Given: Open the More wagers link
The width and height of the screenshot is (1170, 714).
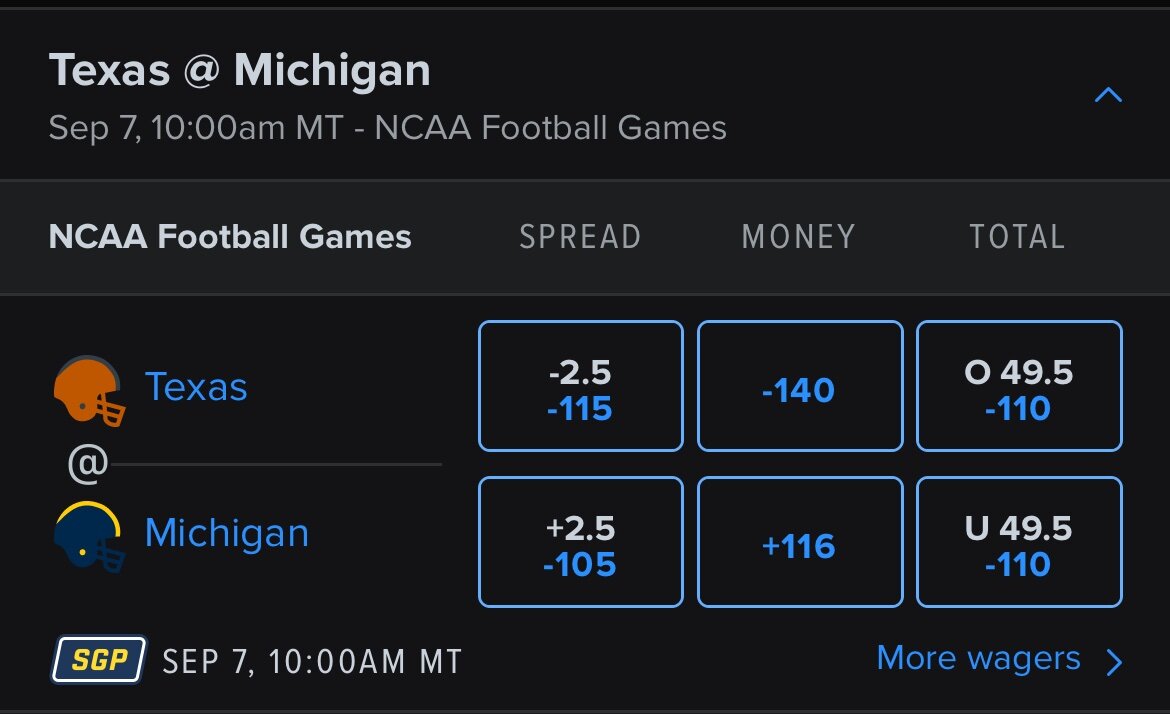Looking at the screenshot, I should (x=978, y=658).
